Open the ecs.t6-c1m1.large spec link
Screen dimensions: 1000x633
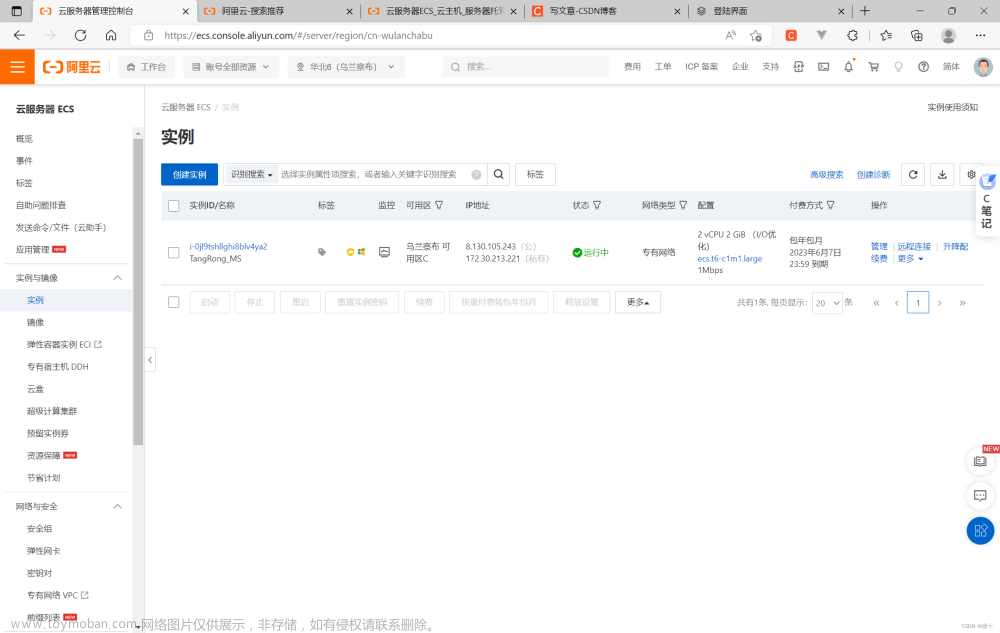pyautogui.click(x=730, y=259)
